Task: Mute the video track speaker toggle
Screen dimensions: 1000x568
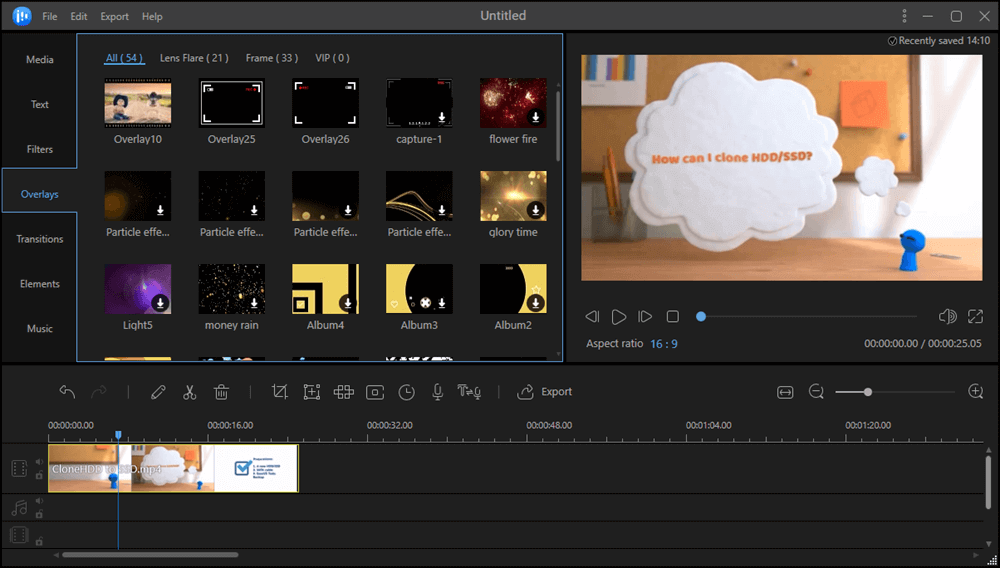Action: 39,462
